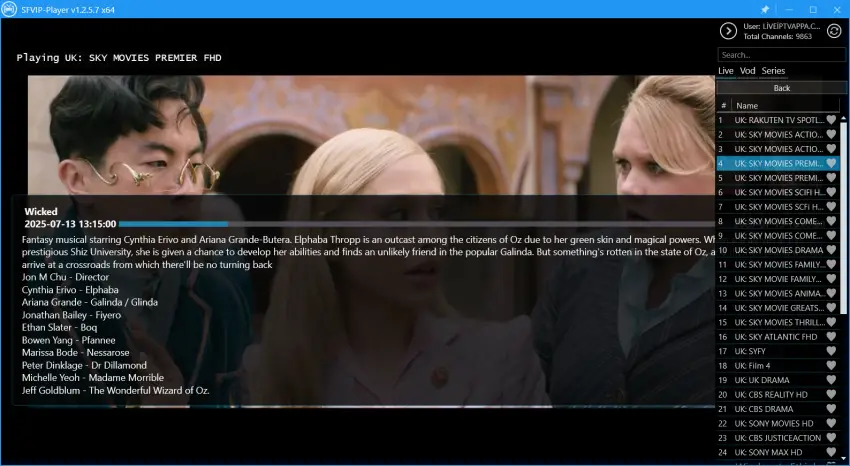The image size is (850, 466).
Task: Toggle favorite for UK: Film 4
Action: pos(831,365)
